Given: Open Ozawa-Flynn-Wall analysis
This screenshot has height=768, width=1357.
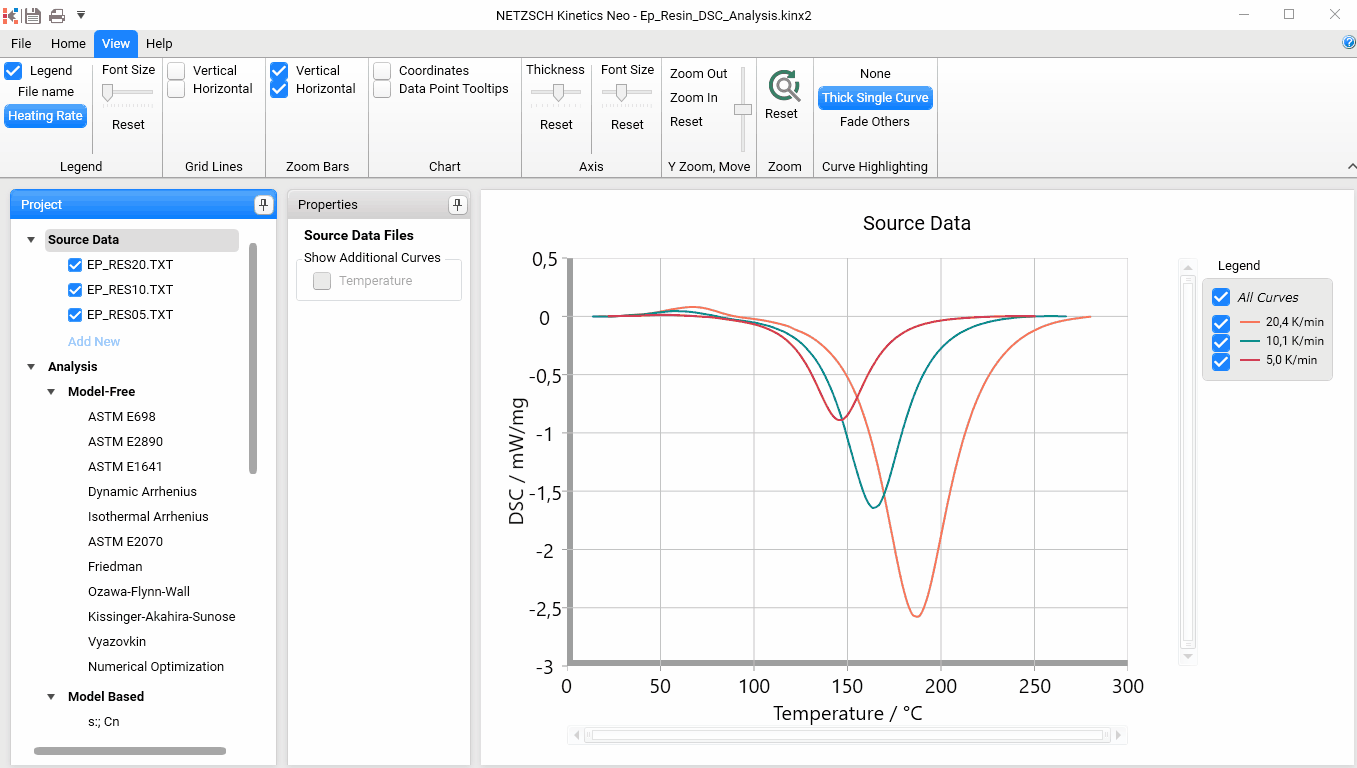Looking at the screenshot, I should (x=139, y=592).
